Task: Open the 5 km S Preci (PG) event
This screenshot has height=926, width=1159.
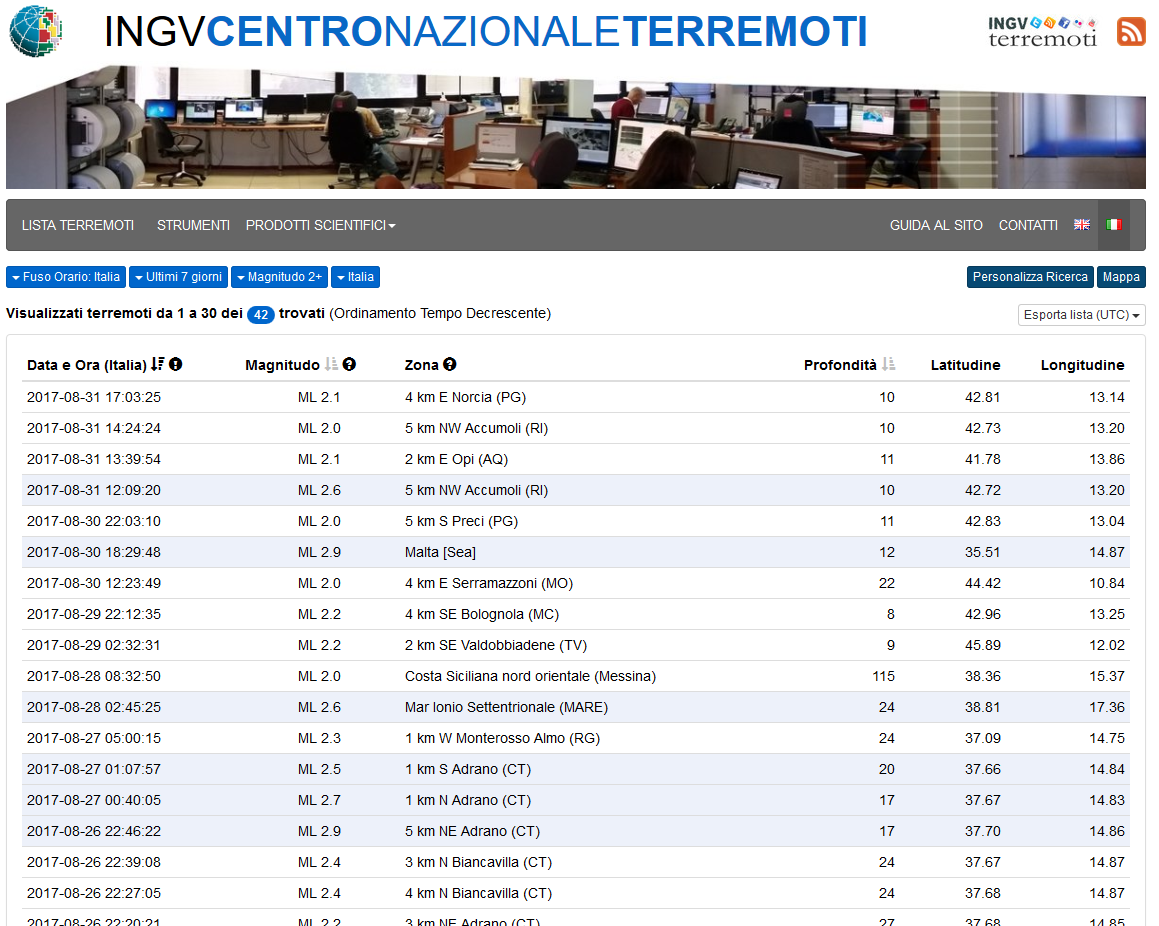Action: click(x=461, y=521)
